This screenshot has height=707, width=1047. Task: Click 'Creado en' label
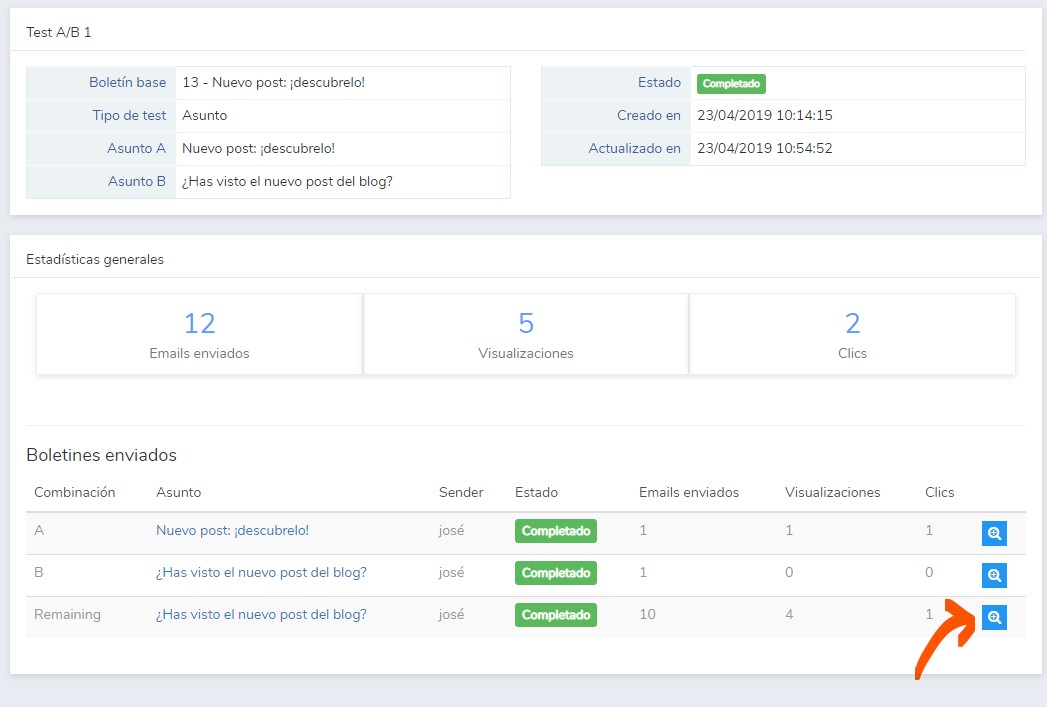(648, 115)
